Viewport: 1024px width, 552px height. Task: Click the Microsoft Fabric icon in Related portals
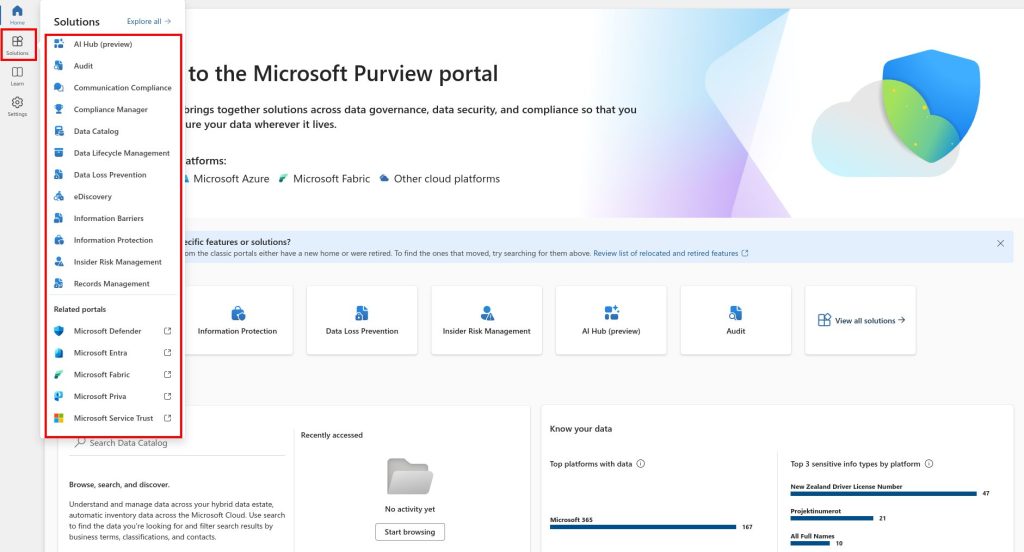coord(59,374)
